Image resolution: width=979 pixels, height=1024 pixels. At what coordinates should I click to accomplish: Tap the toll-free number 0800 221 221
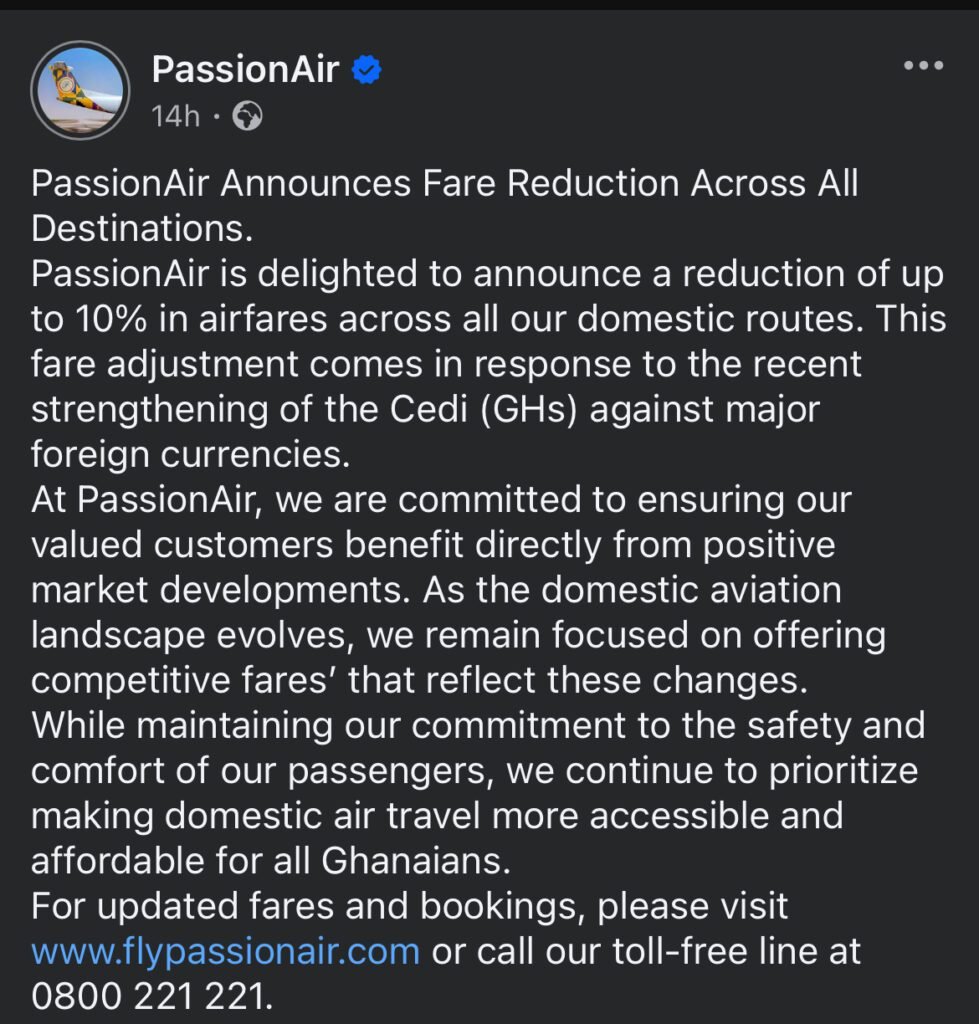click(x=152, y=997)
